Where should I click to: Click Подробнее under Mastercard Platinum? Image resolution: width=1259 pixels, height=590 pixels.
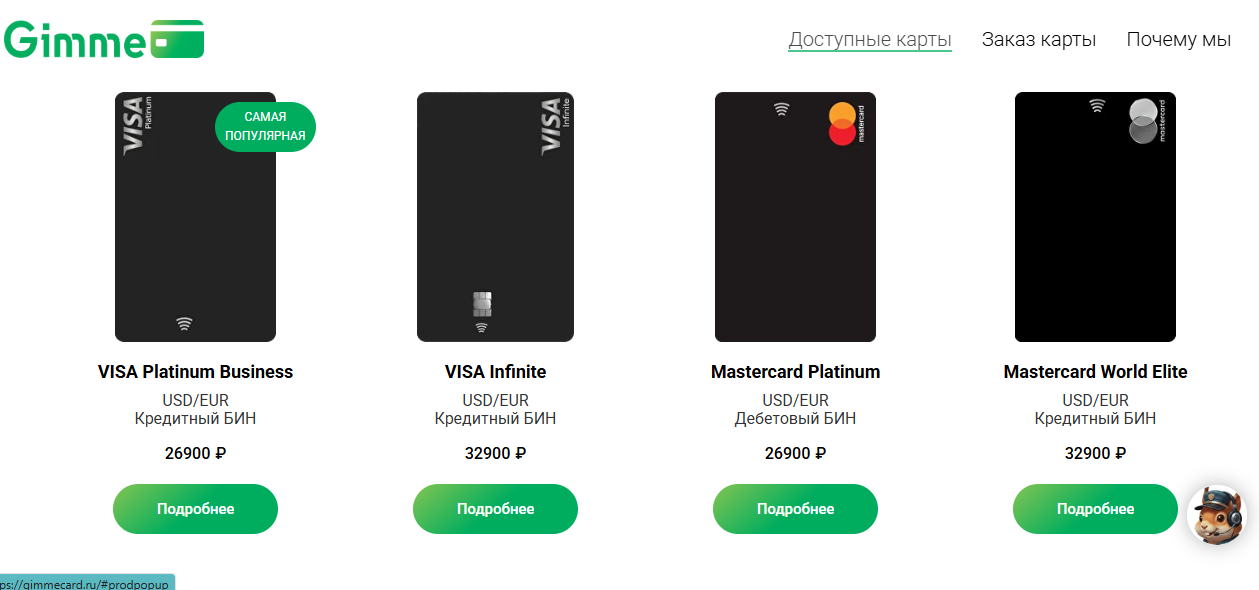(794, 509)
